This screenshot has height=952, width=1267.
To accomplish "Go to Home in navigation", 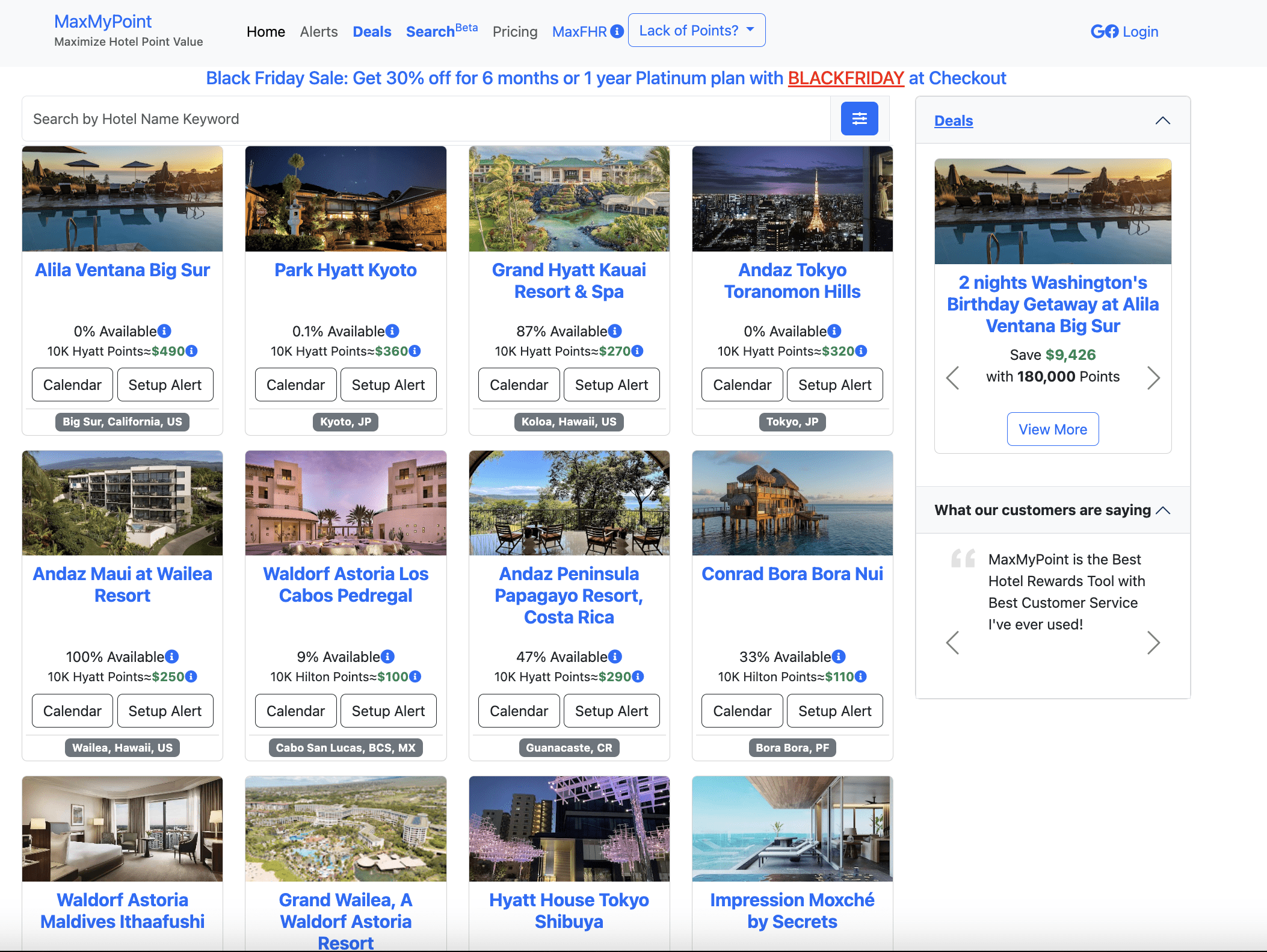I will [266, 31].
